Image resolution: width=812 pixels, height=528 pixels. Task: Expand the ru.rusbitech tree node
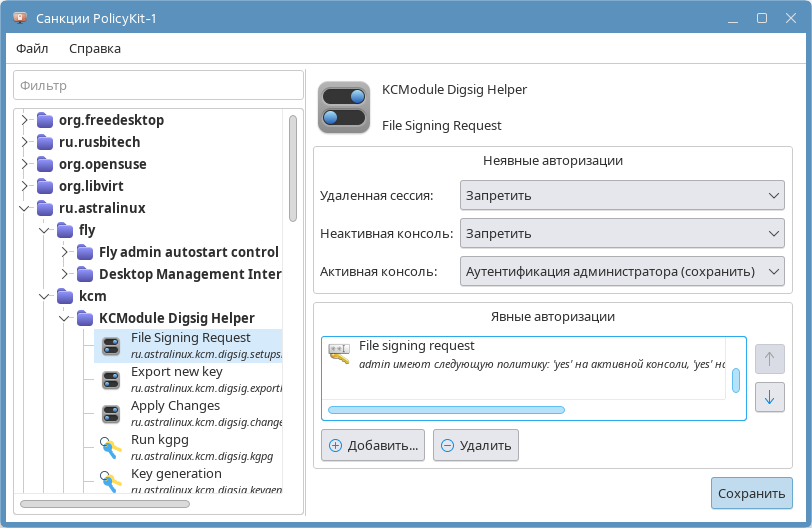[x=25, y=142]
